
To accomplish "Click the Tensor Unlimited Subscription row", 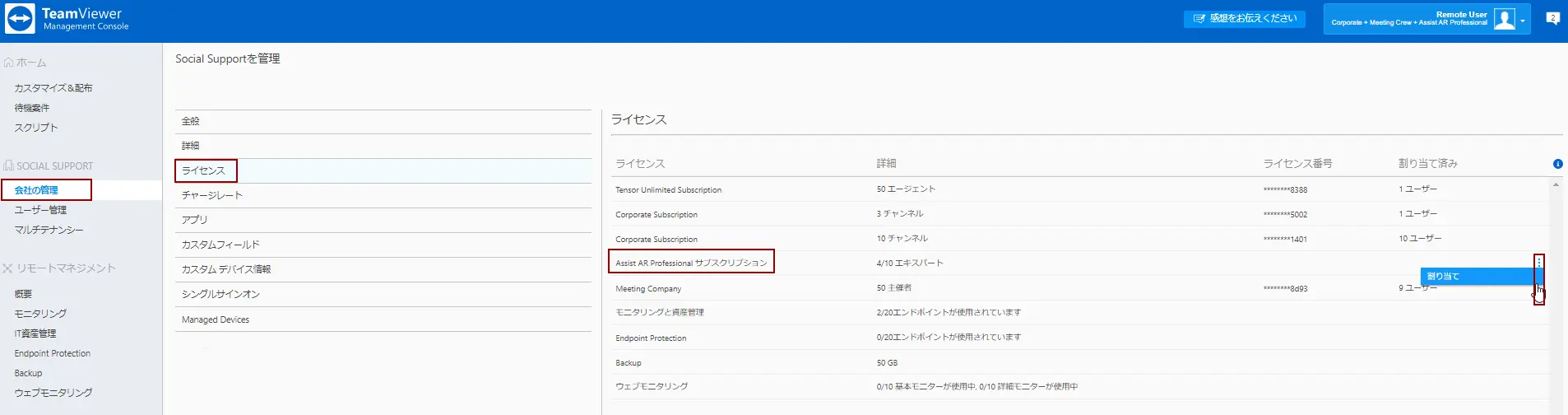I will pos(1080,189).
